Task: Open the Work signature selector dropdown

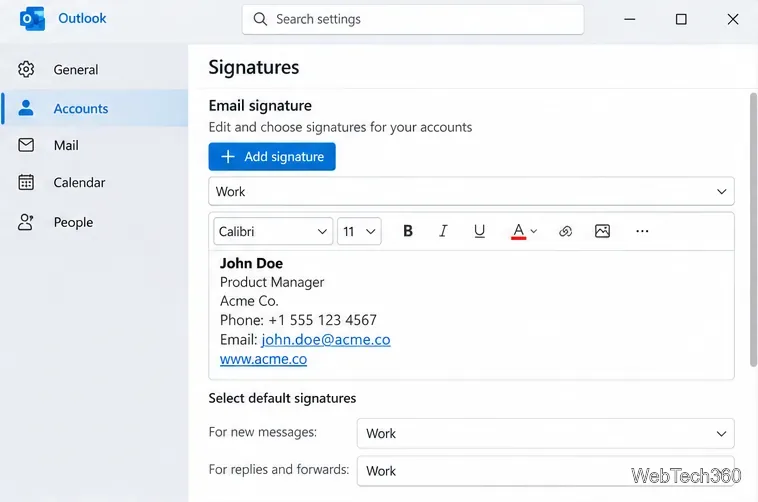Action: pyautogui.click(x=471, y=192)
